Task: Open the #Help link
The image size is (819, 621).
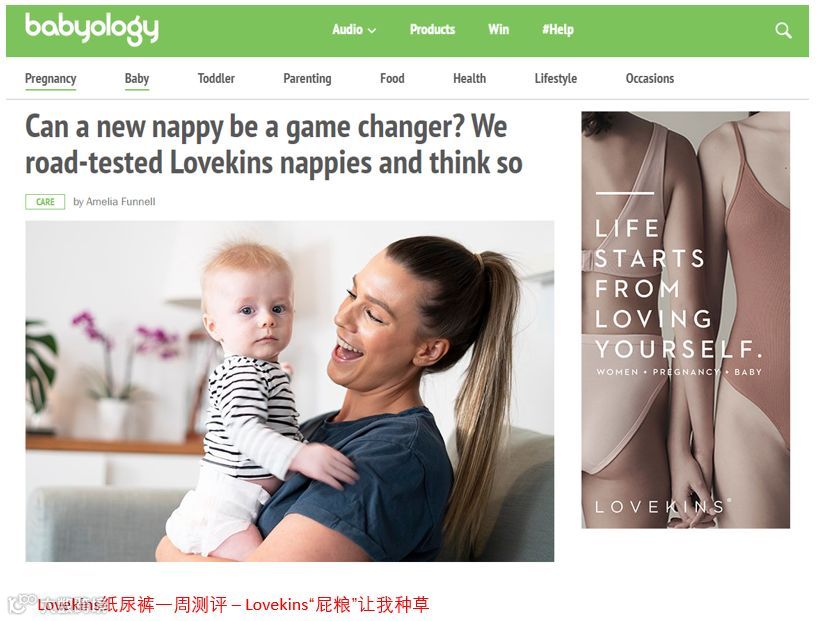Action: (x=558, y=29)
